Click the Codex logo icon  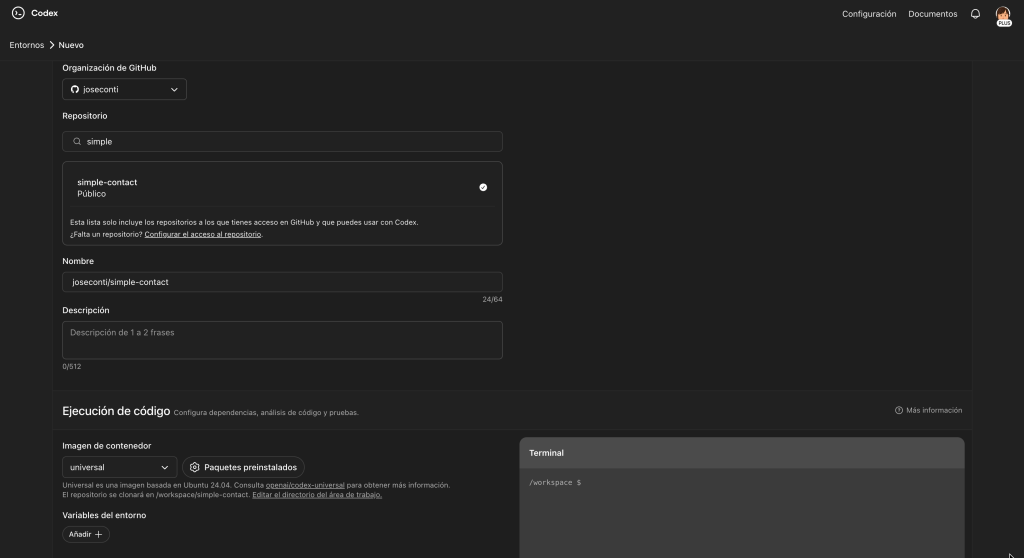pyautogui.click(x=18, y=13)
